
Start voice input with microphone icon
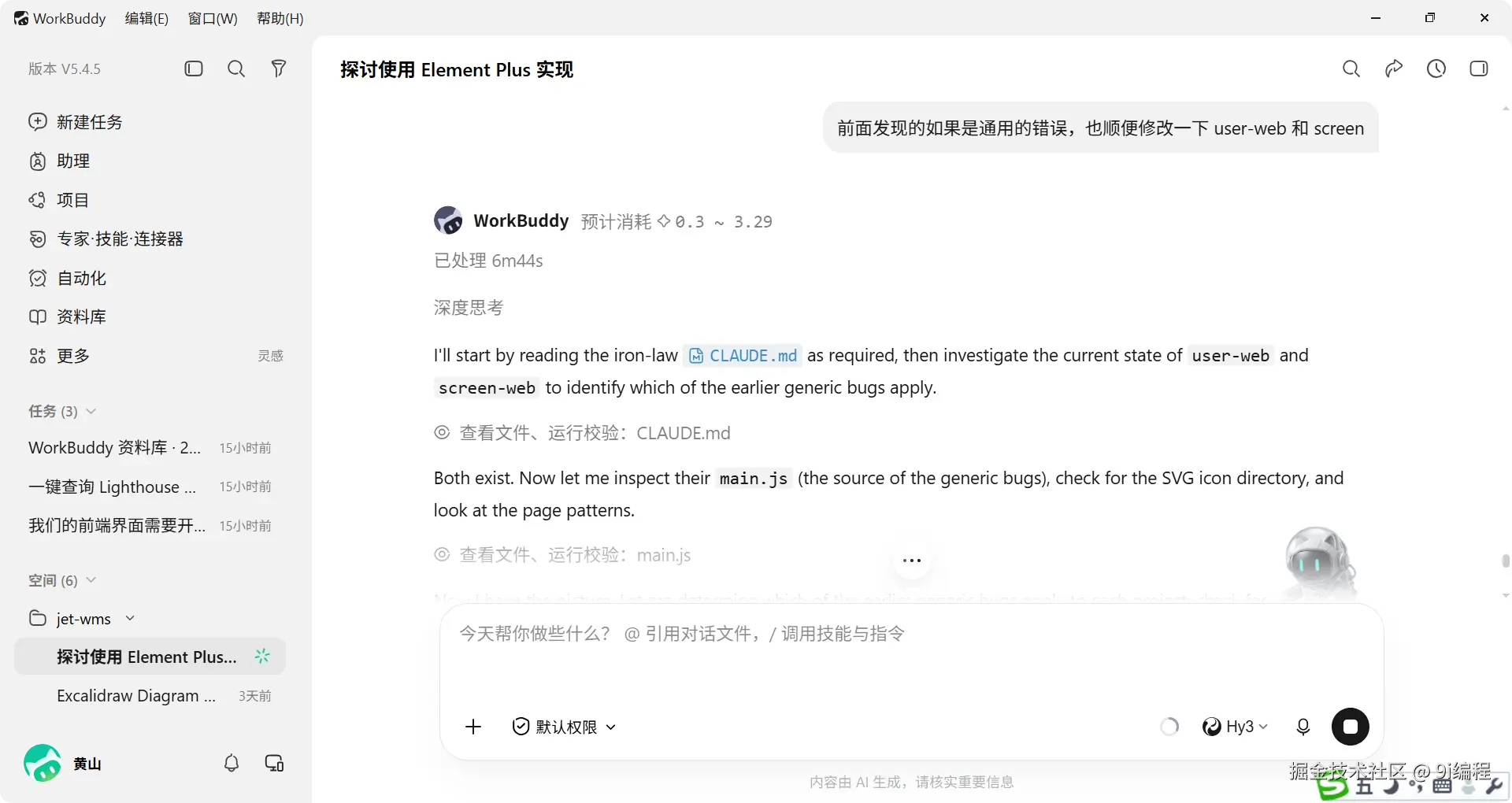coord(1303,727)
